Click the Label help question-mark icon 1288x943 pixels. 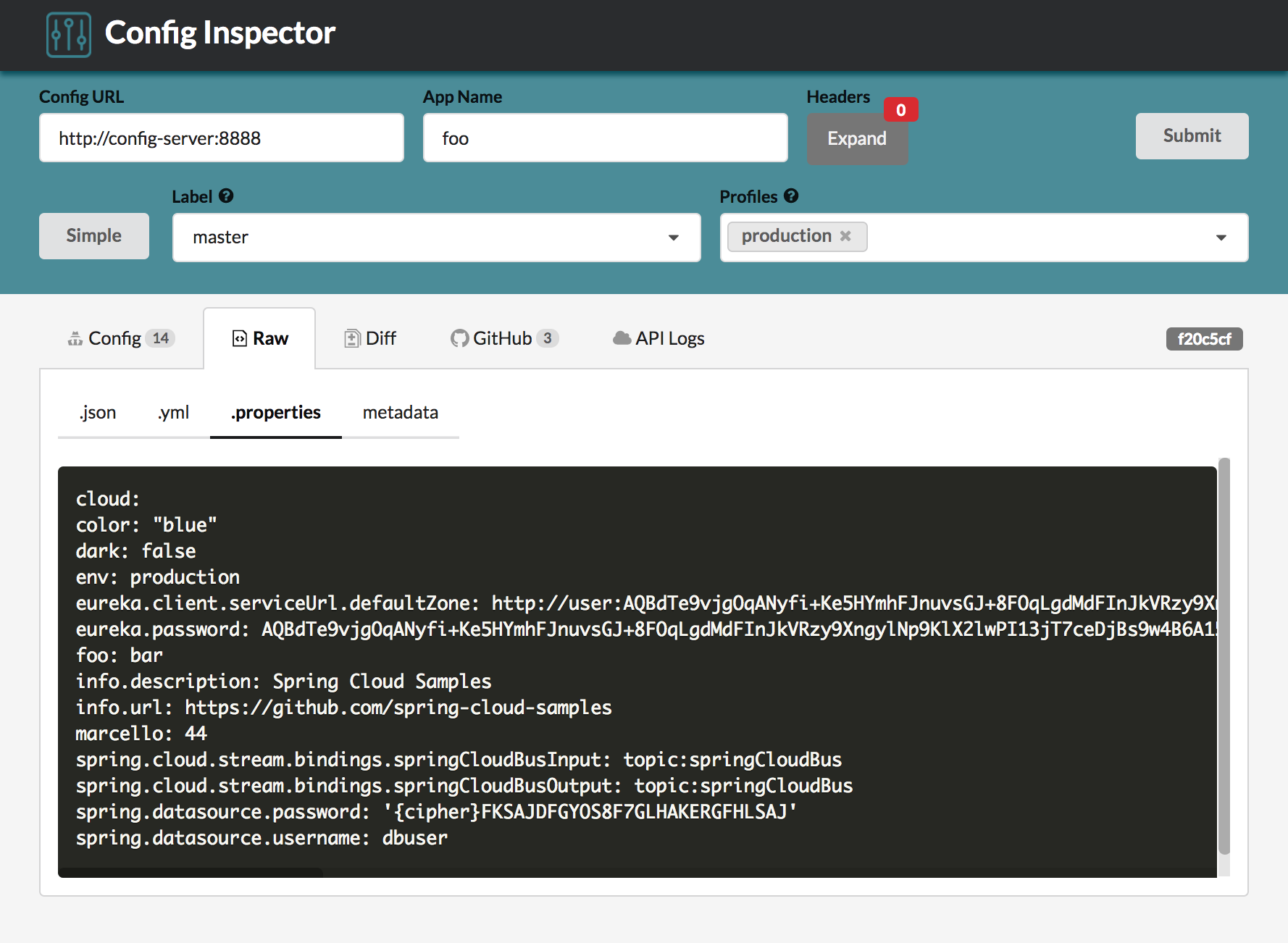click(x=226, y=196)
